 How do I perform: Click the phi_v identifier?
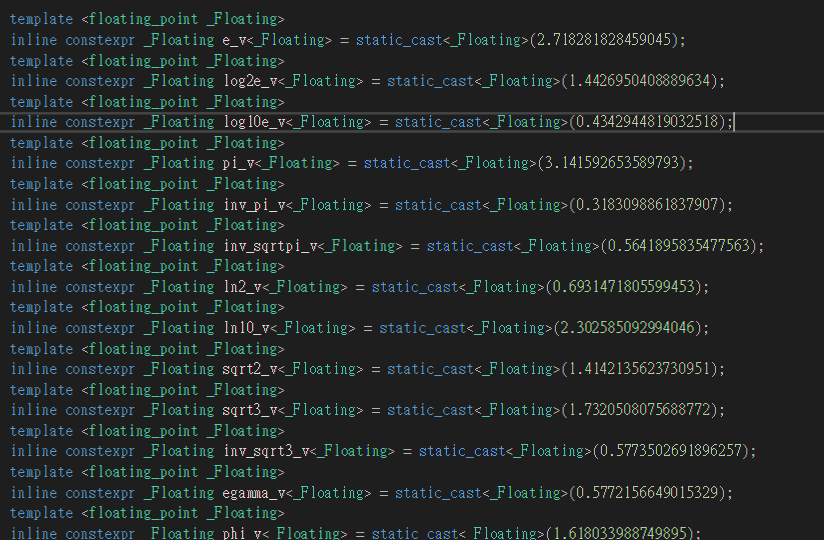[244, 533]
